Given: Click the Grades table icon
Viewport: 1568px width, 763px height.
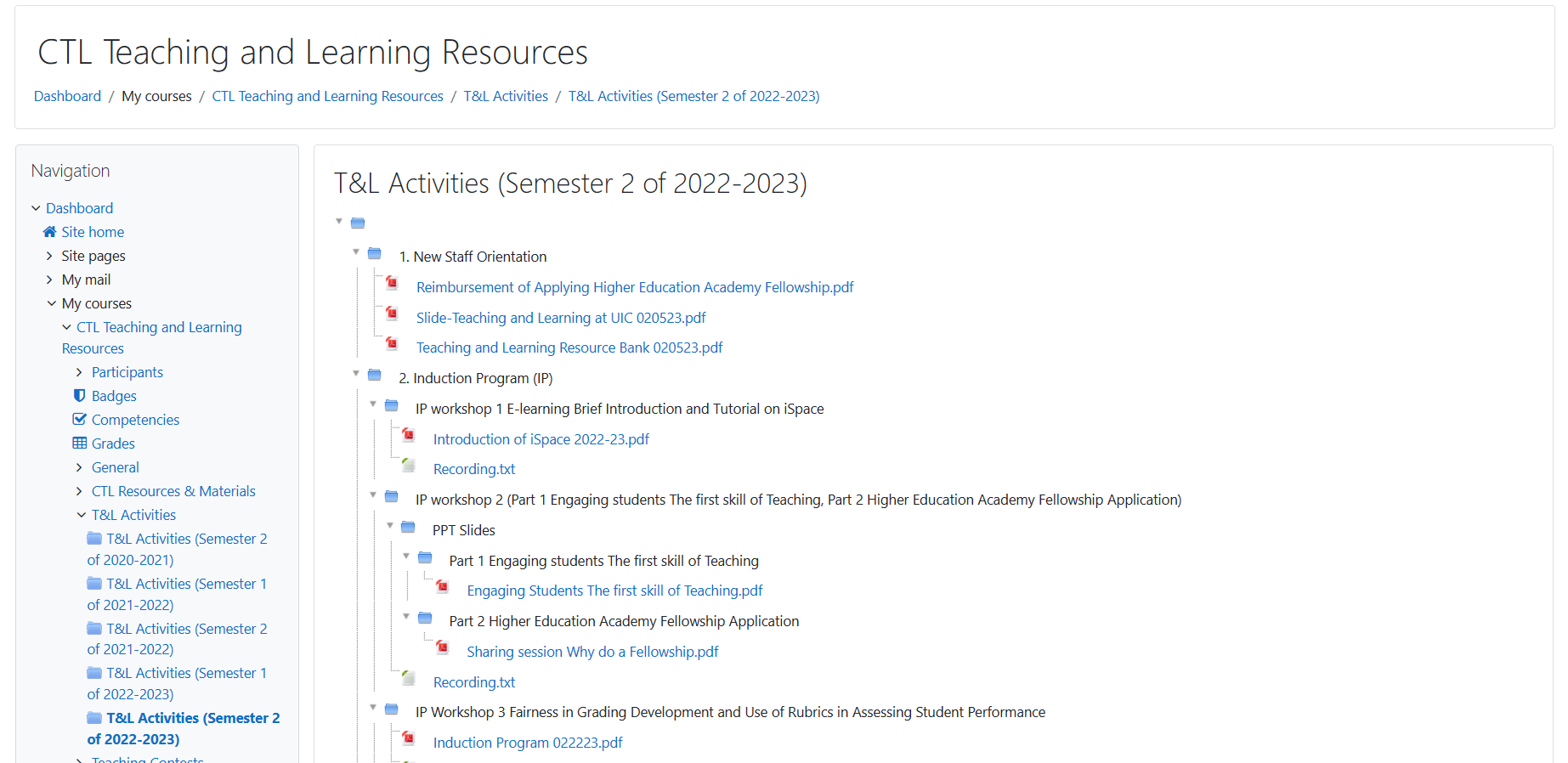Looking at the screenshot, I should (79, 444).
